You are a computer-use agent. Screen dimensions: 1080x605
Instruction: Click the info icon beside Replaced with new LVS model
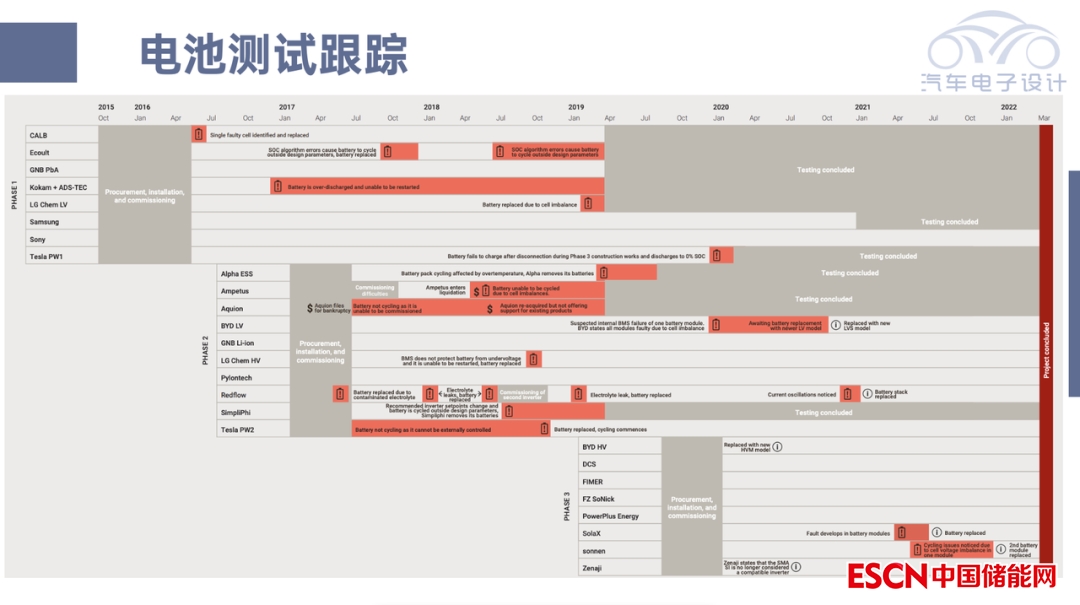coord(836,325)
